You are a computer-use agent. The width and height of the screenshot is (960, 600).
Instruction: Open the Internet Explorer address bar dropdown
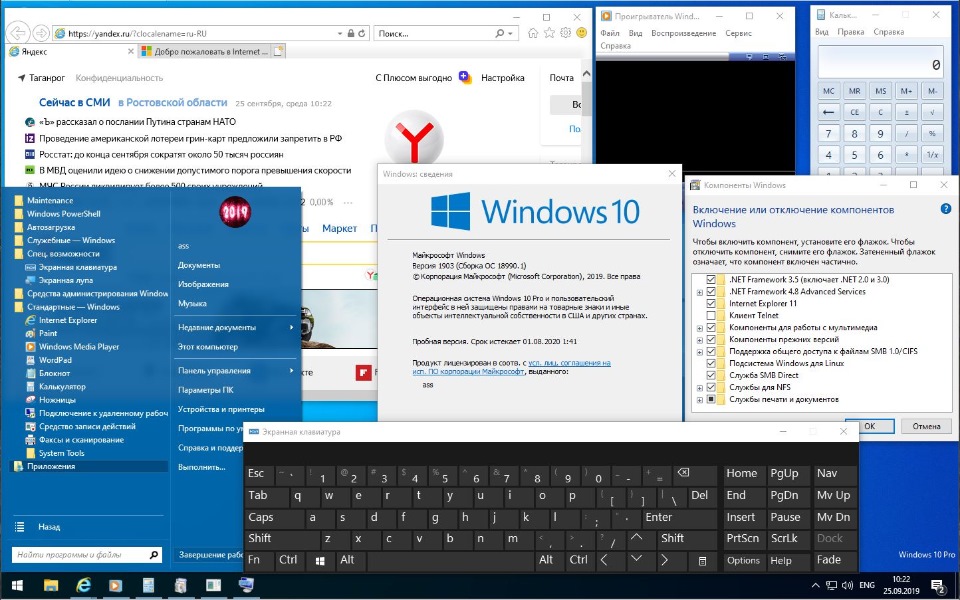click(x=340, y=33)
